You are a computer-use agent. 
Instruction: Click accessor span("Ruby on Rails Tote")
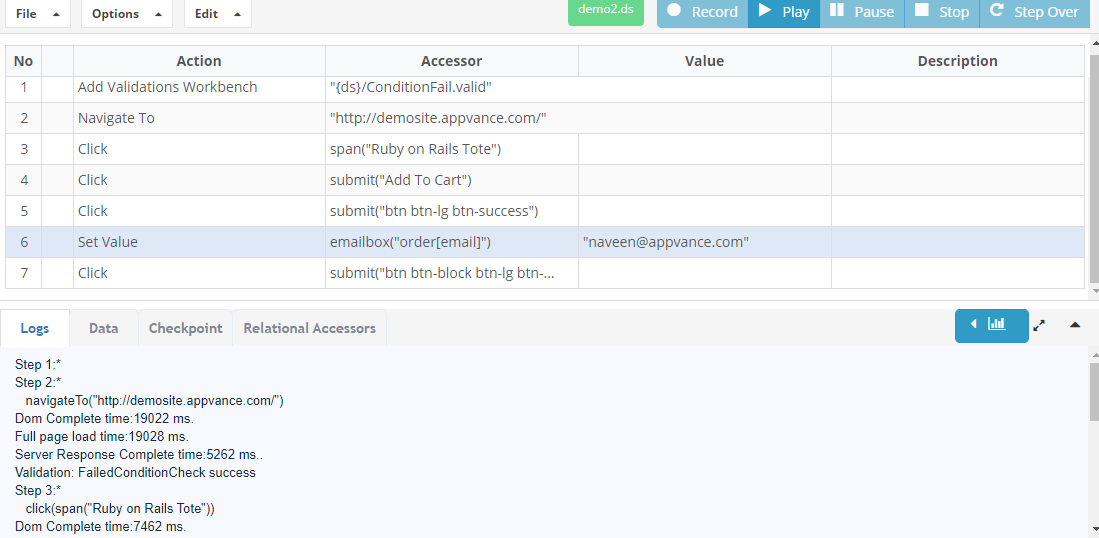pos(452,149)
